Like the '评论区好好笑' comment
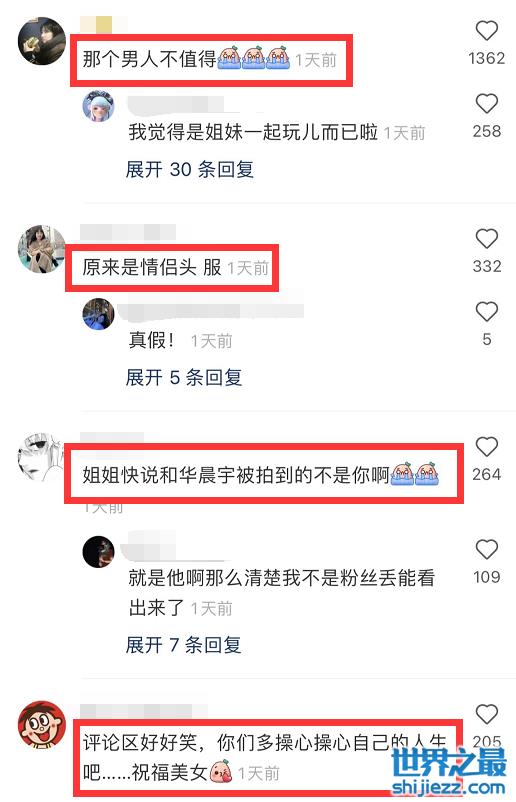 pos(486,715)
